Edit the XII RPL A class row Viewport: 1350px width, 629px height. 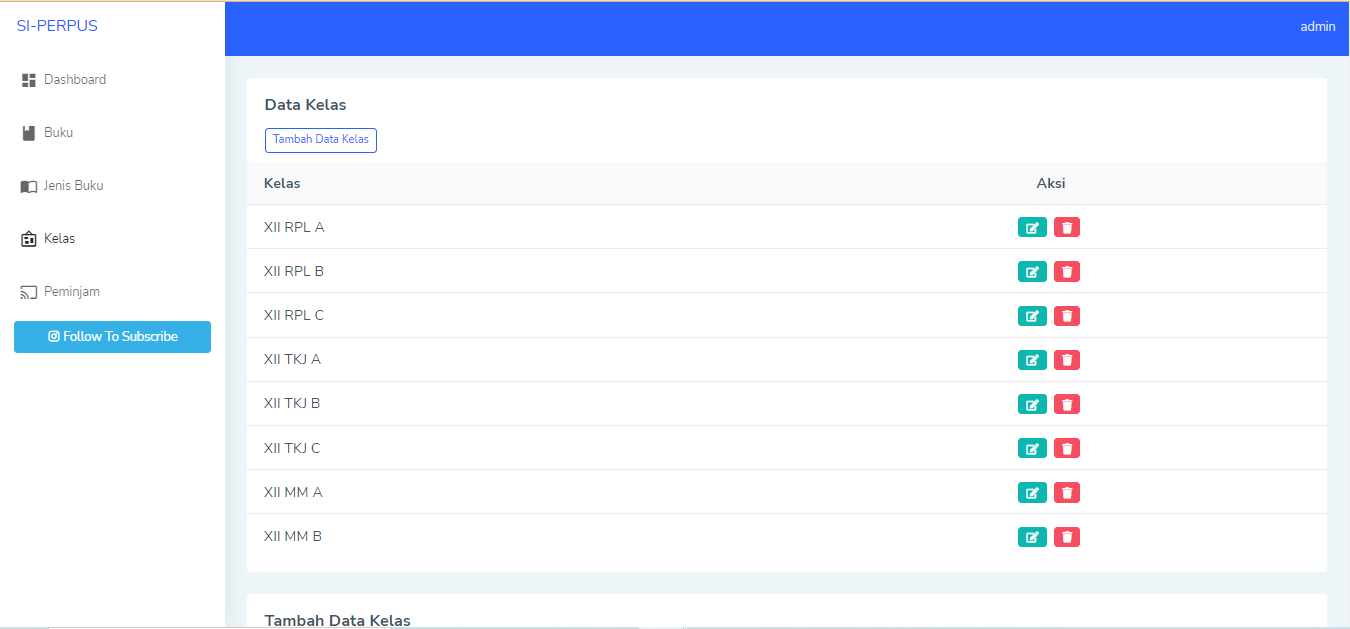(x=1032, y=228)
